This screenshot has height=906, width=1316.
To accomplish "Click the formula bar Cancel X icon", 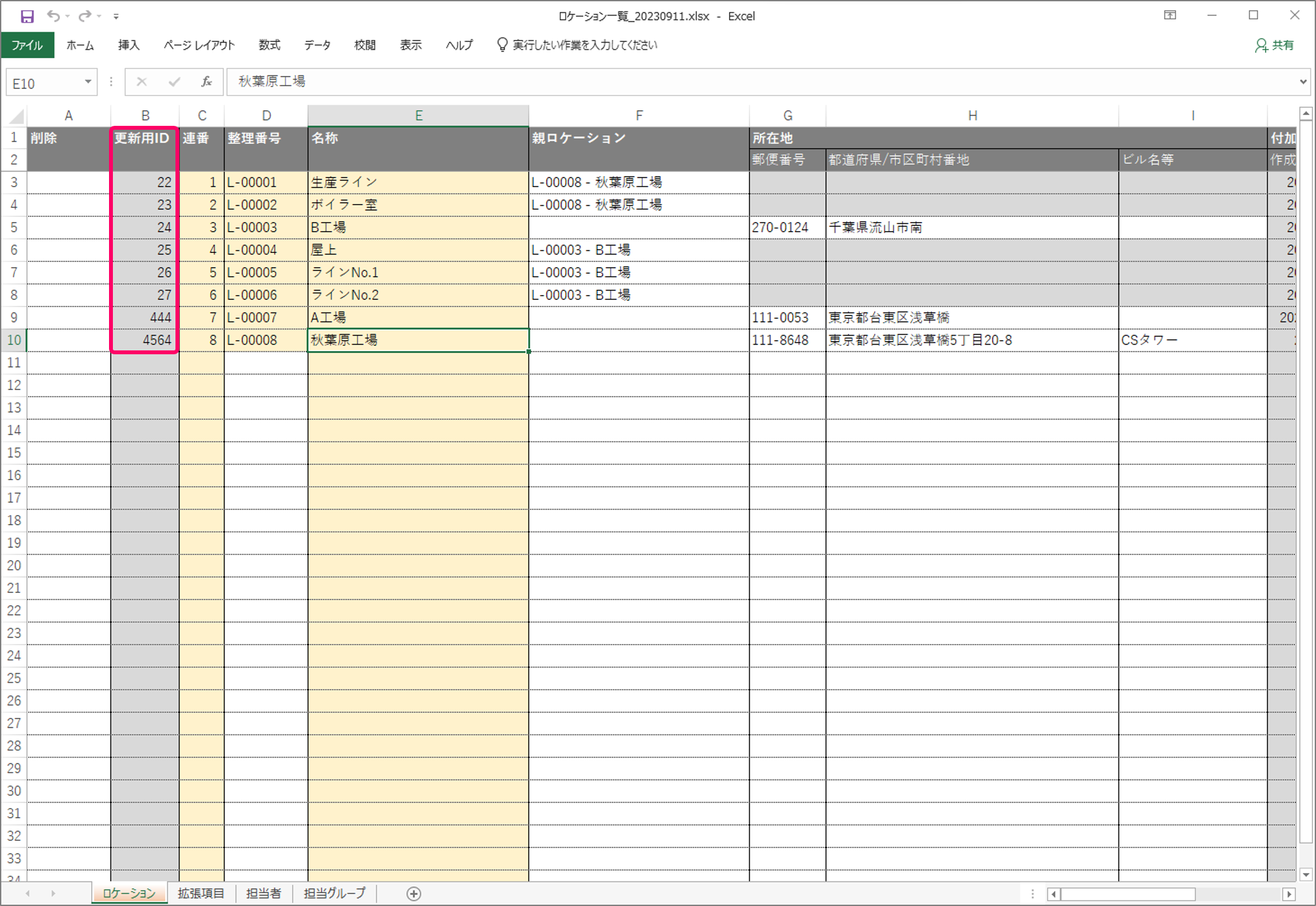I will pyautogui.click(x=142, y=82).
